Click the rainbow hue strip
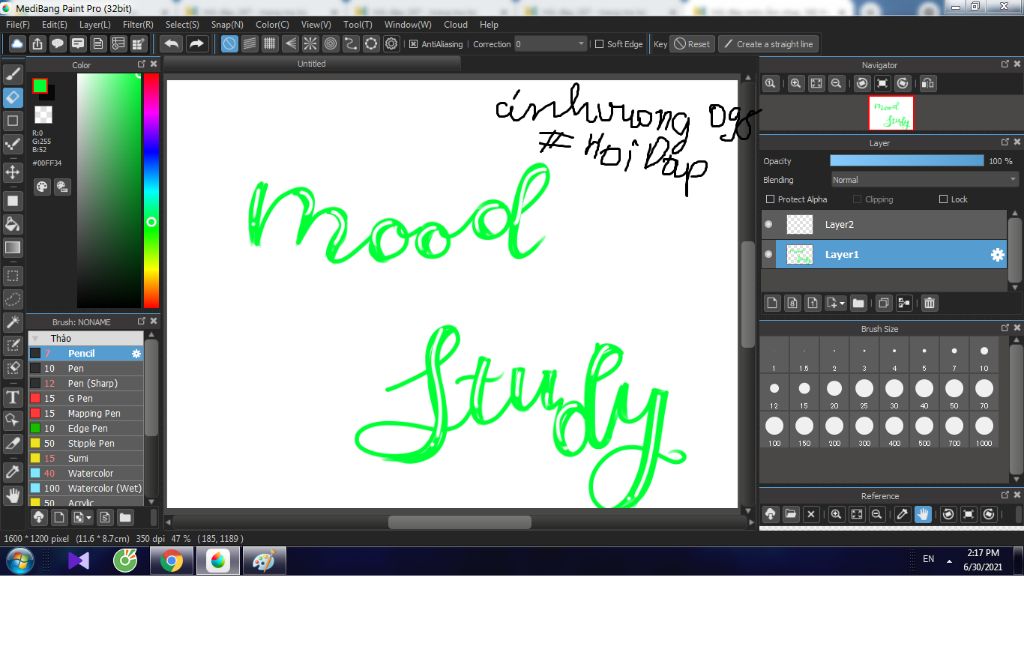Viewport: 1024px width, 661px height. pos(151,190)
